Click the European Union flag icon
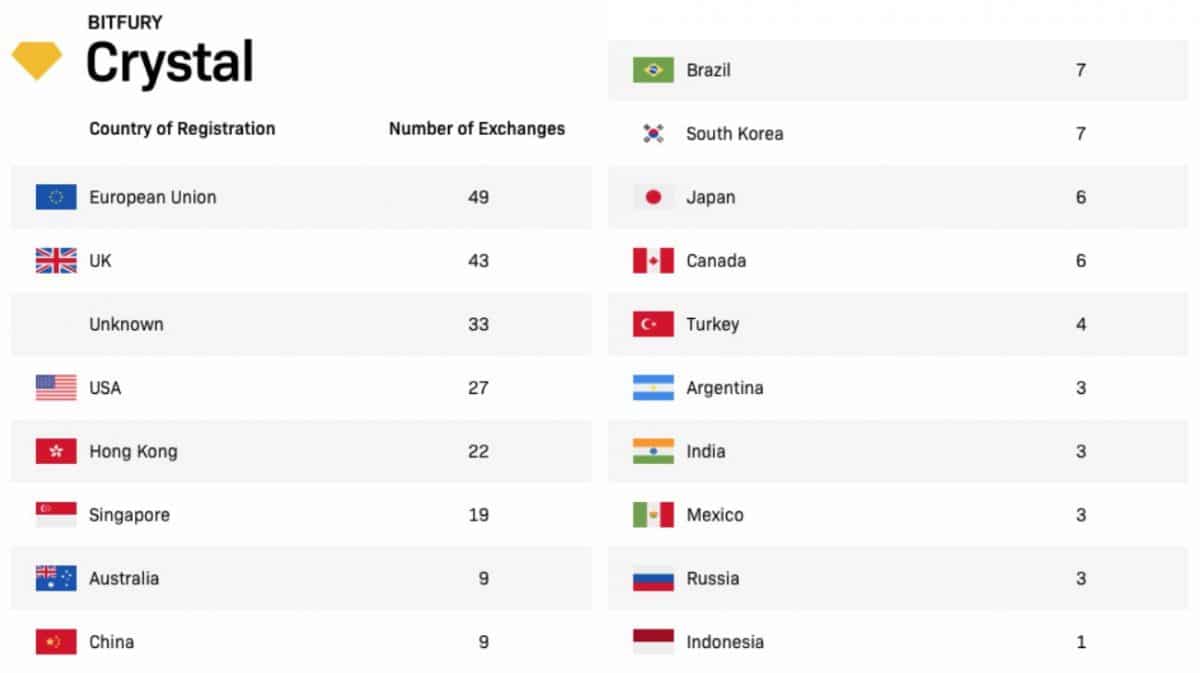 [x=56, y=197]
